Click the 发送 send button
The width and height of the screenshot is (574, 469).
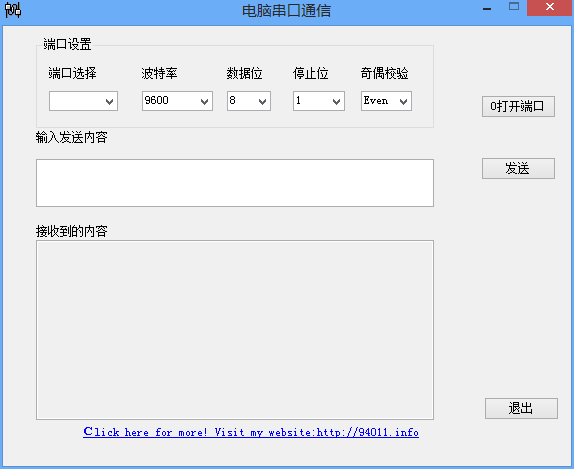click(518, 168)
